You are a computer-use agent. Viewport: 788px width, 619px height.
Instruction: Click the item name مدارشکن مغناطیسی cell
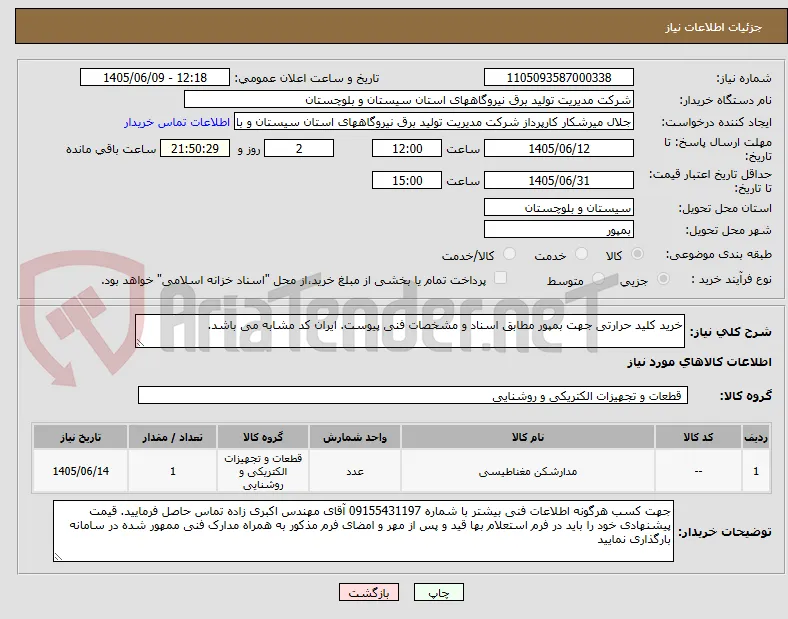click(x=528, y=471)
